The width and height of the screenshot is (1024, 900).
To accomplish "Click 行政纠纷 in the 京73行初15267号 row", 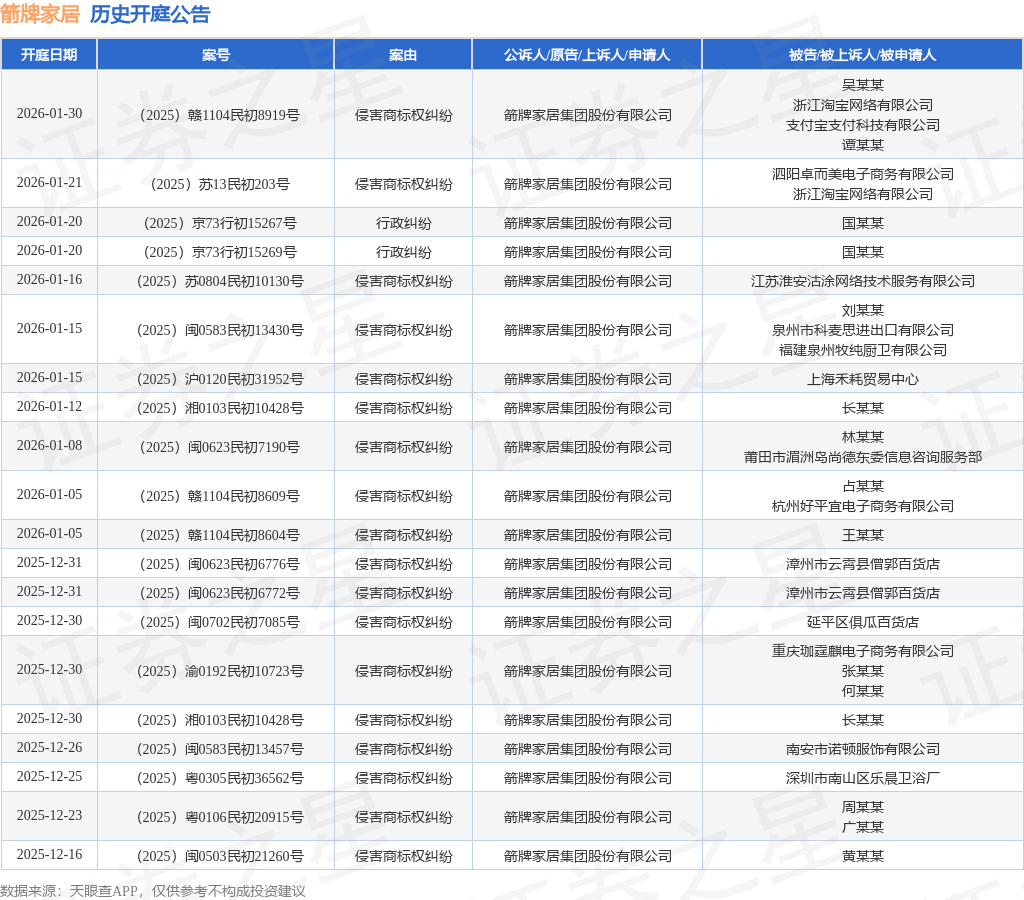I will pyautogui.click(x=403, y=223).
